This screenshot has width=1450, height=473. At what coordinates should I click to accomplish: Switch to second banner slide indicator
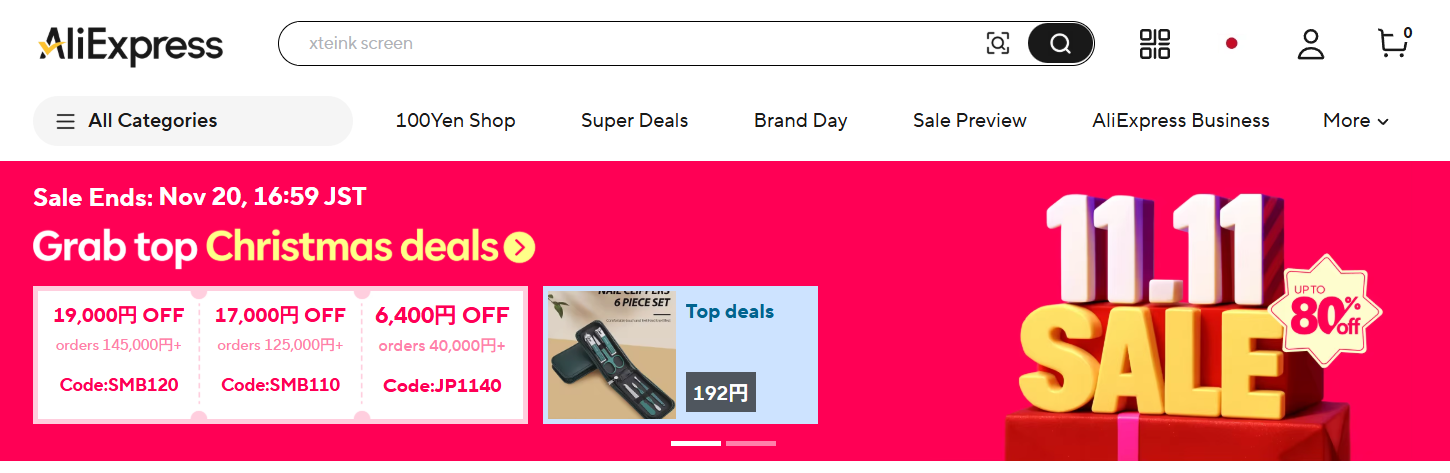pos(750,443)
